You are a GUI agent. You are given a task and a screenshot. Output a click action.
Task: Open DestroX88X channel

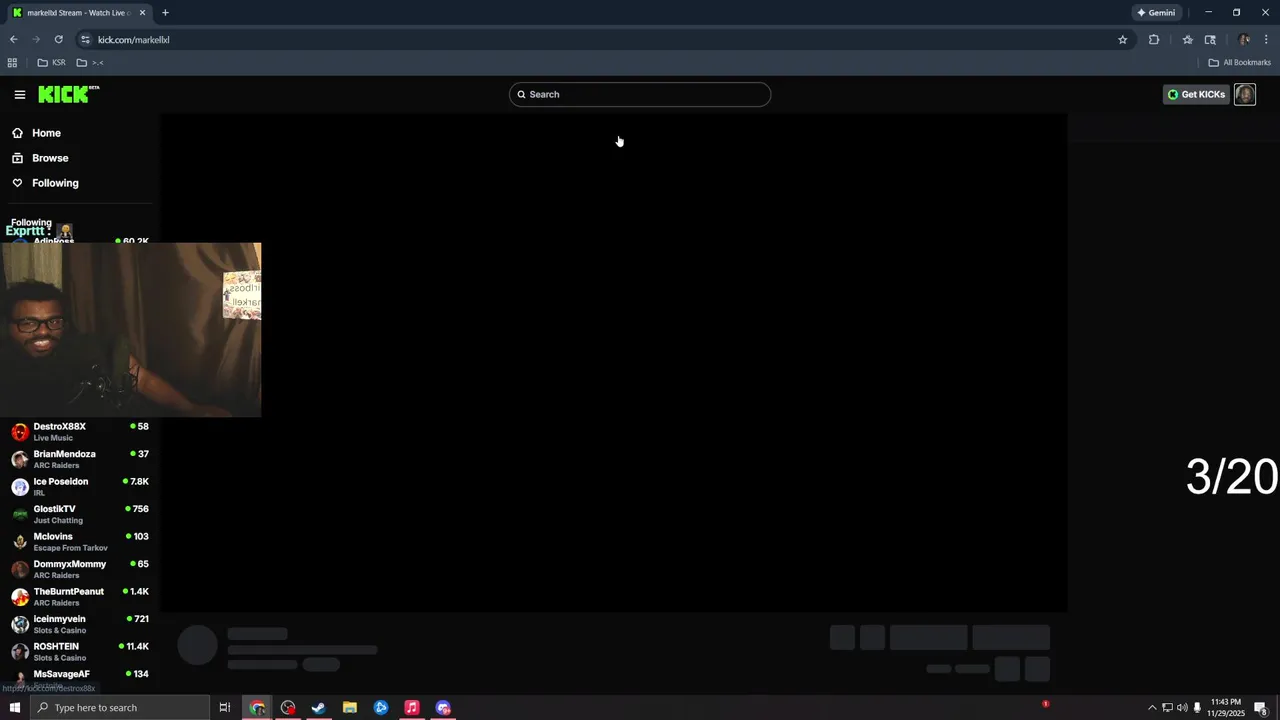80,432
